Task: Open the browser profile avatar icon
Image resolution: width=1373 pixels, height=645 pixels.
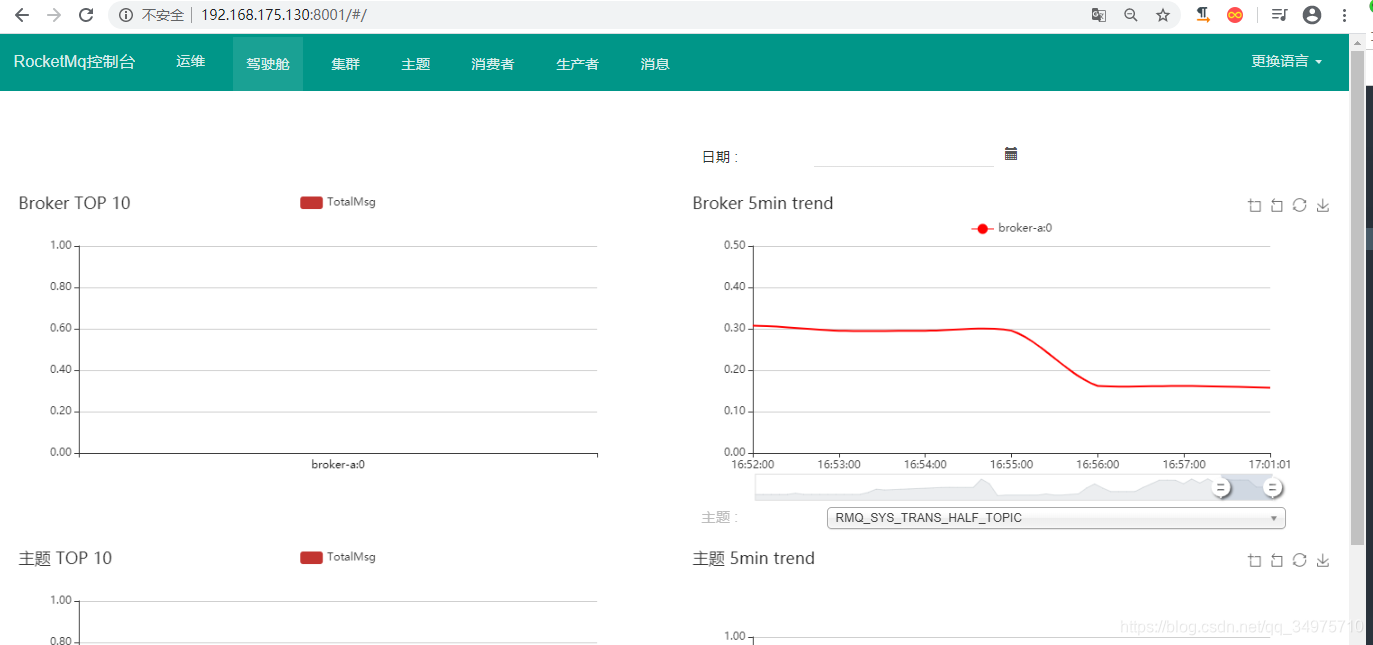Action: point(1312,15)
